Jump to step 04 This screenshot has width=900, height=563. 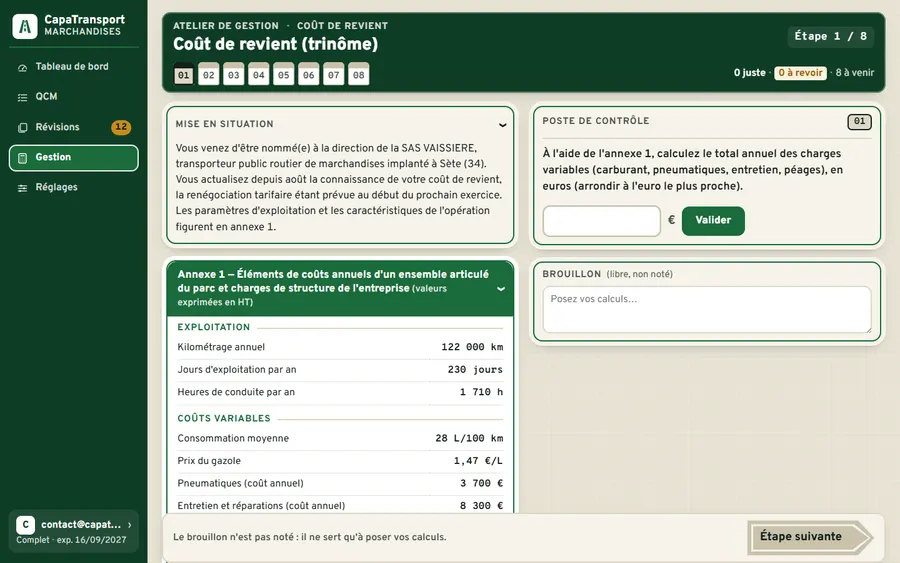point(259,74)
